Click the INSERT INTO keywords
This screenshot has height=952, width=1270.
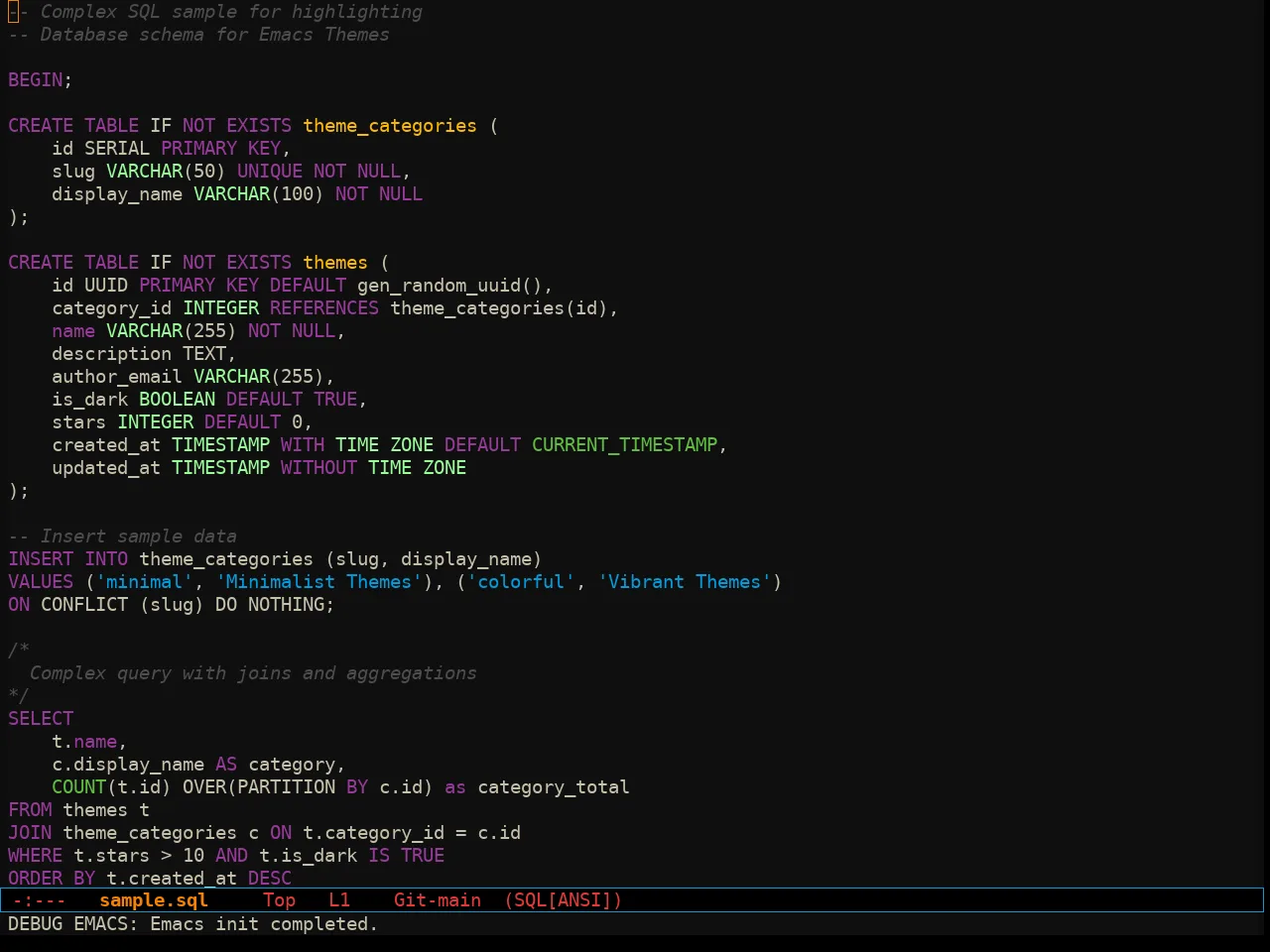click(x=67, y=559)
